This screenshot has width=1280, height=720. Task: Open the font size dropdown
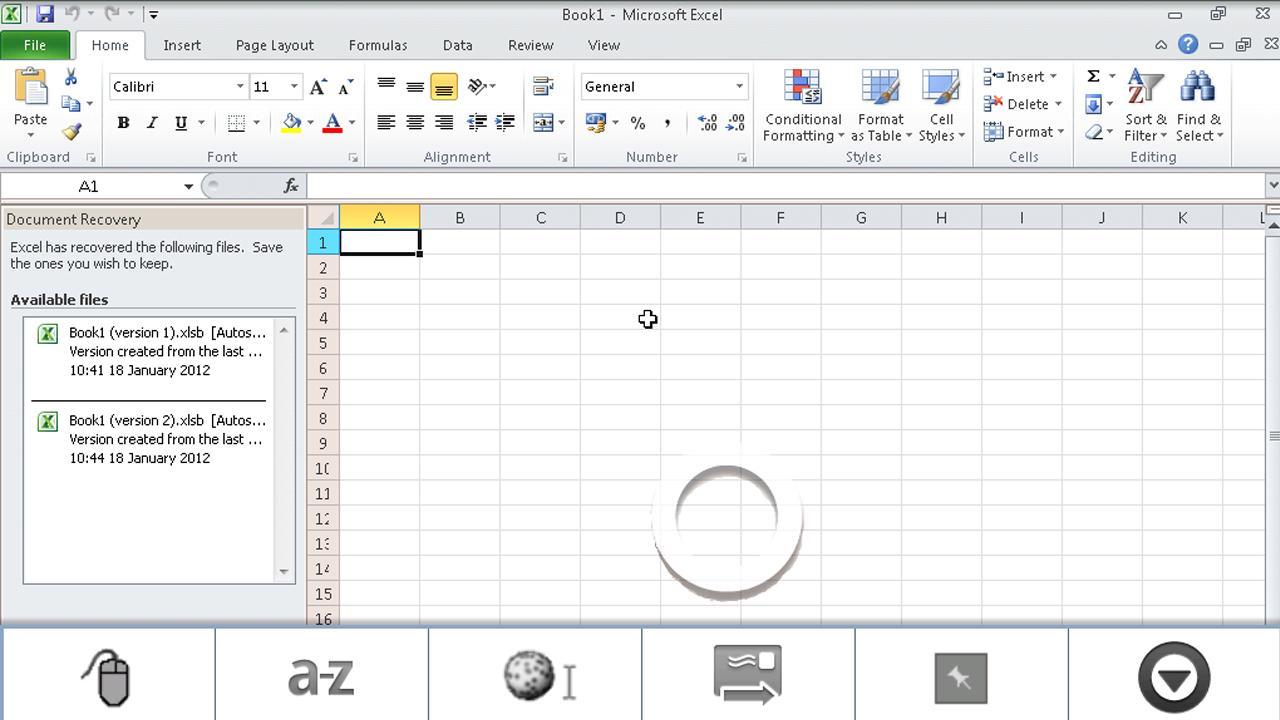[295, 86]
